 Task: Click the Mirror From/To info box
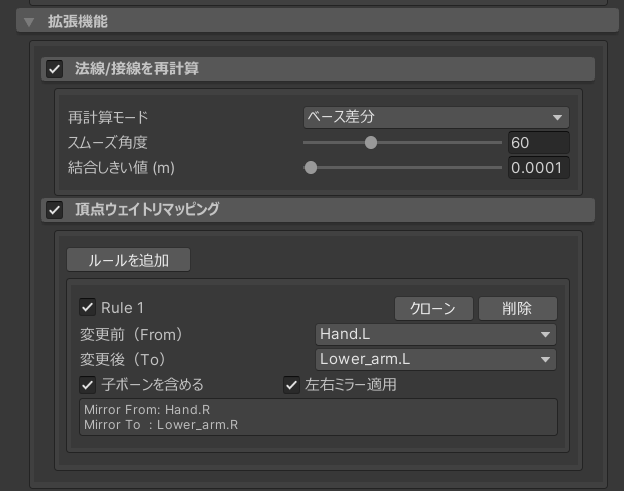point(317,417)
